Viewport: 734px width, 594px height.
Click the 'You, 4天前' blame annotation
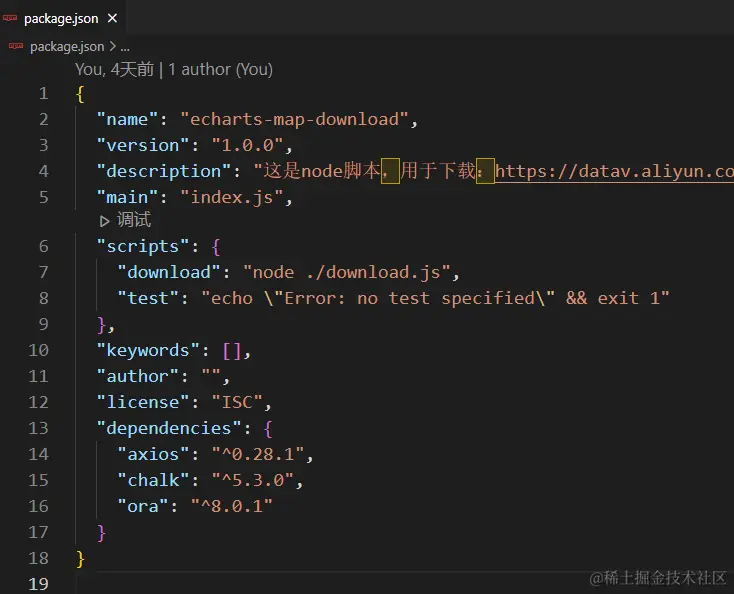(x=114, y=70)
